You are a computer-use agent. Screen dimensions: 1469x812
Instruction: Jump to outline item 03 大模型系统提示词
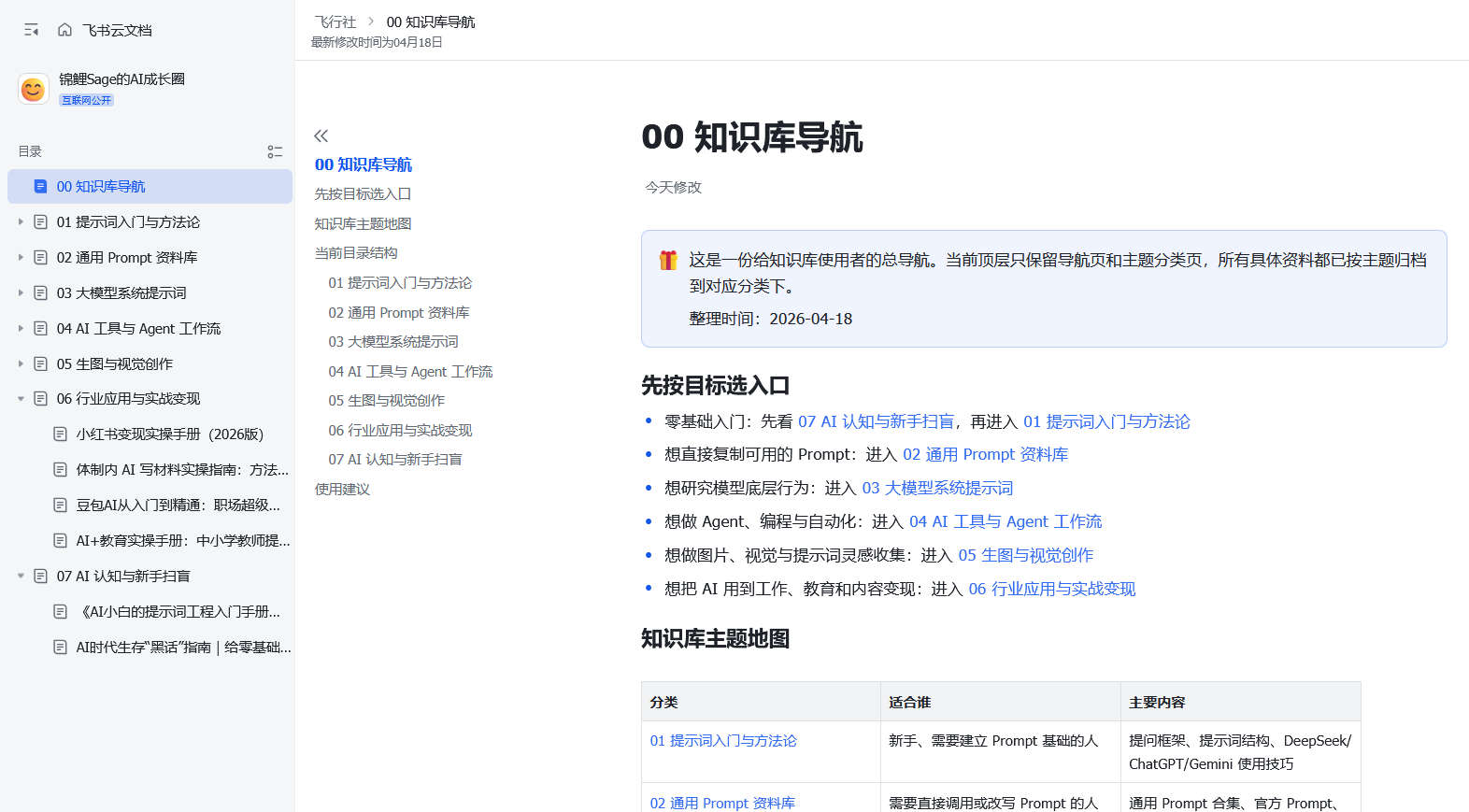393,342
